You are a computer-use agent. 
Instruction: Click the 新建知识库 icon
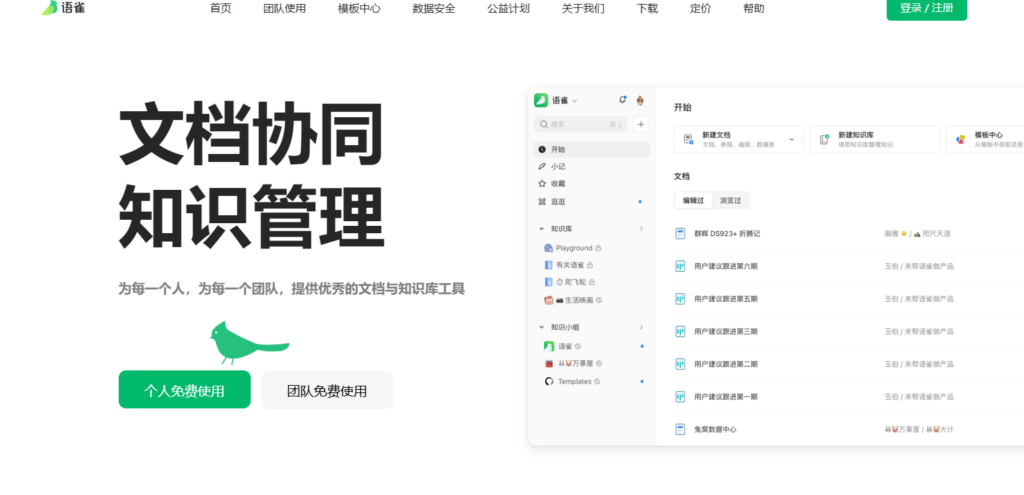pyautogui.click(x=824, y=139)
